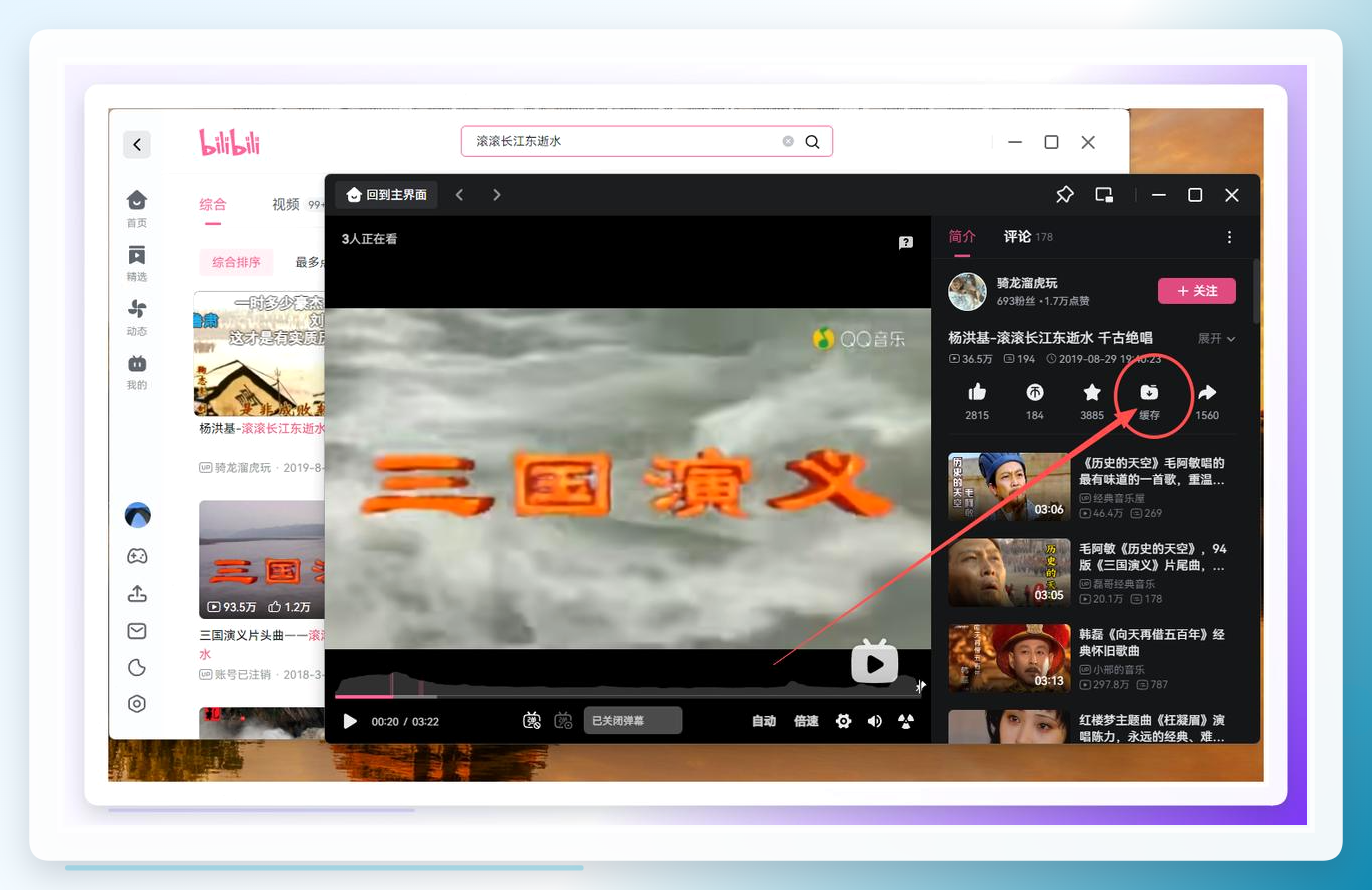Click the search magnifier icon

pyautogui.click(x=812, y=141)
